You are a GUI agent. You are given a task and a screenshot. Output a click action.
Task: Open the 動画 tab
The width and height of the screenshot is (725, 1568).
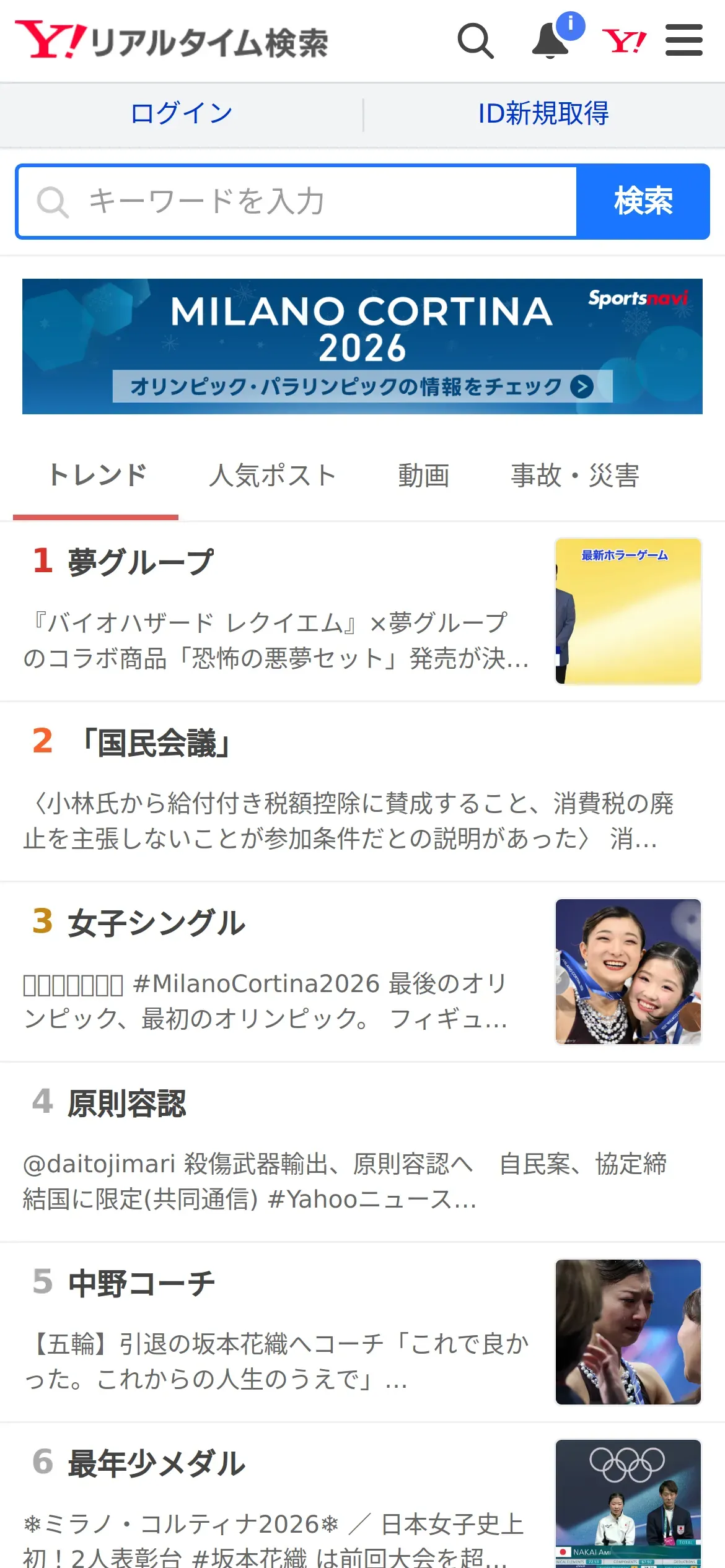tap(424, 475)
